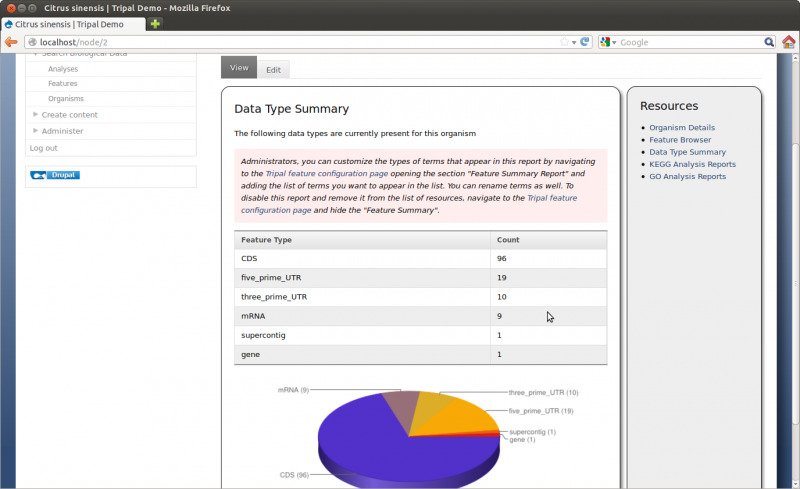Reload the page with the refresh icon

click(x=585, y=42)
